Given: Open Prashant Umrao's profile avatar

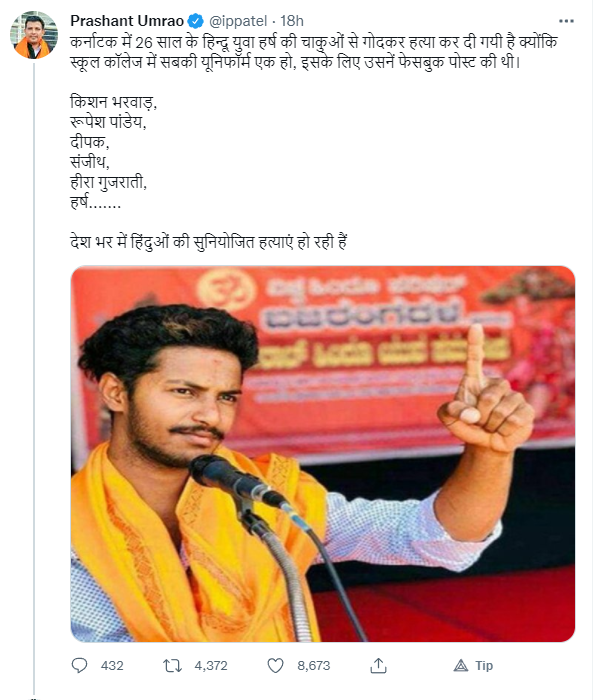Looking at the screenshot, I should [34, 35].
